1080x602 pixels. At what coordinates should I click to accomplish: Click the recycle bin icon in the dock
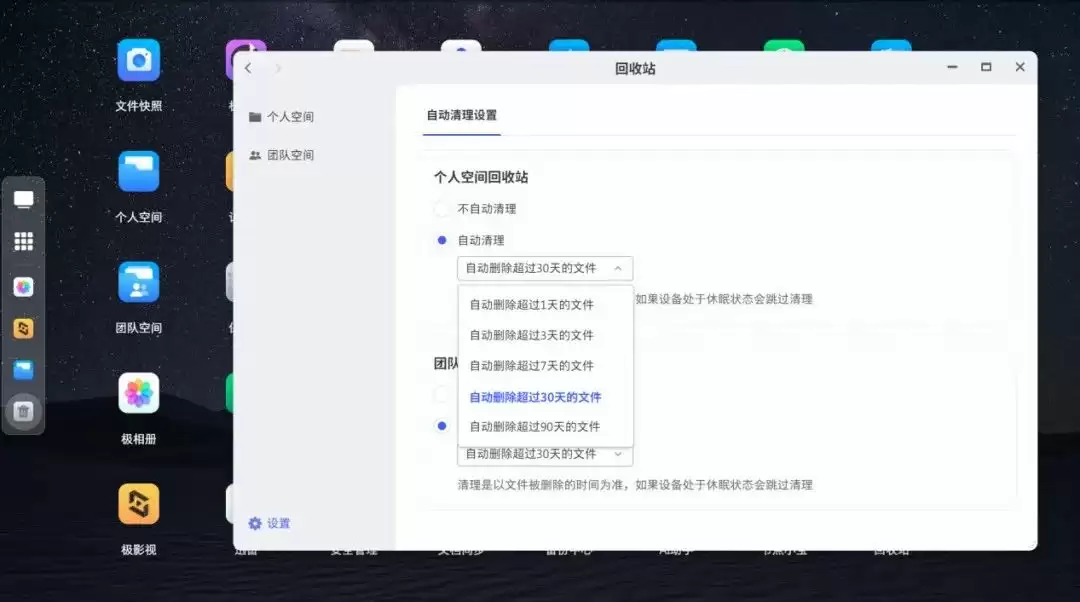pos(24,411)
